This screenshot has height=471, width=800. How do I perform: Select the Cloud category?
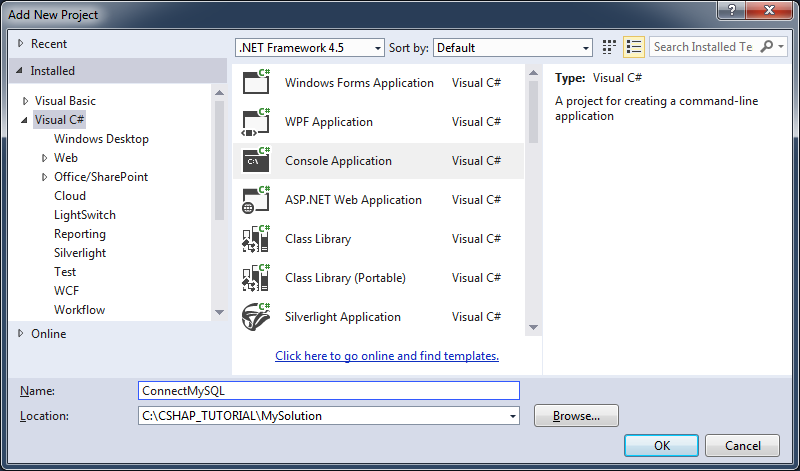coord(70,196)
